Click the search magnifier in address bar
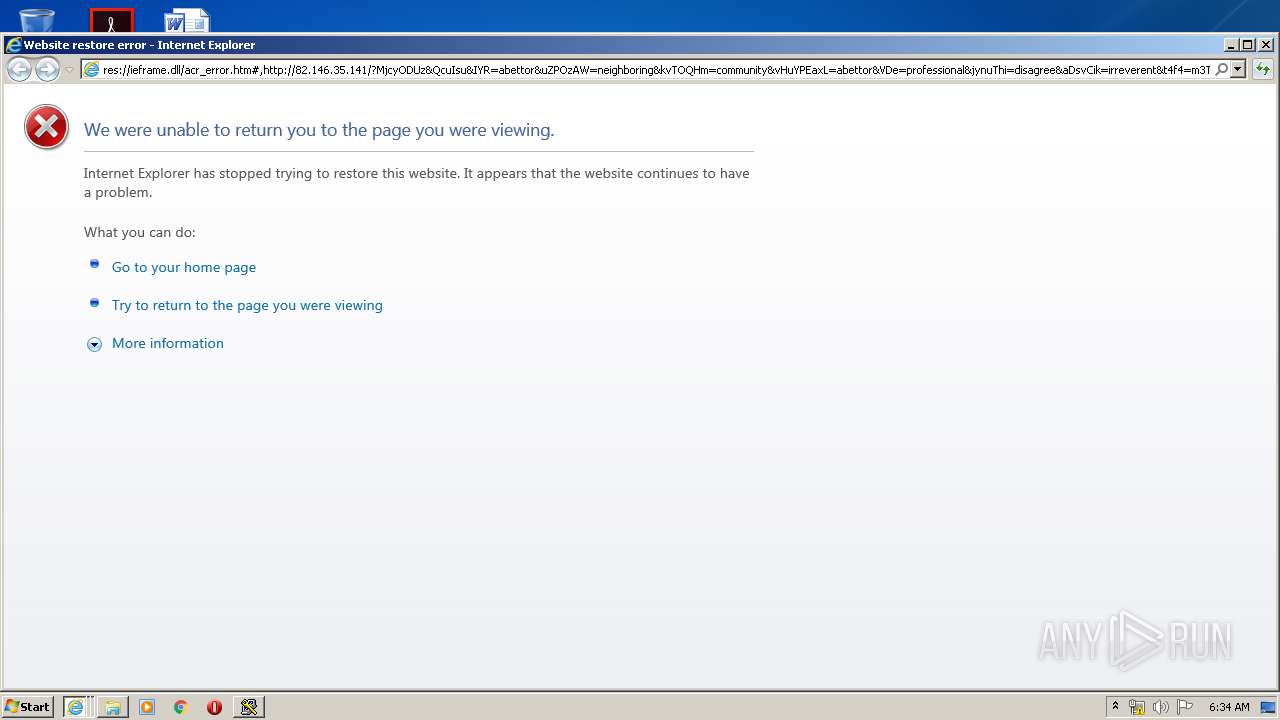 pos(1221,70)
